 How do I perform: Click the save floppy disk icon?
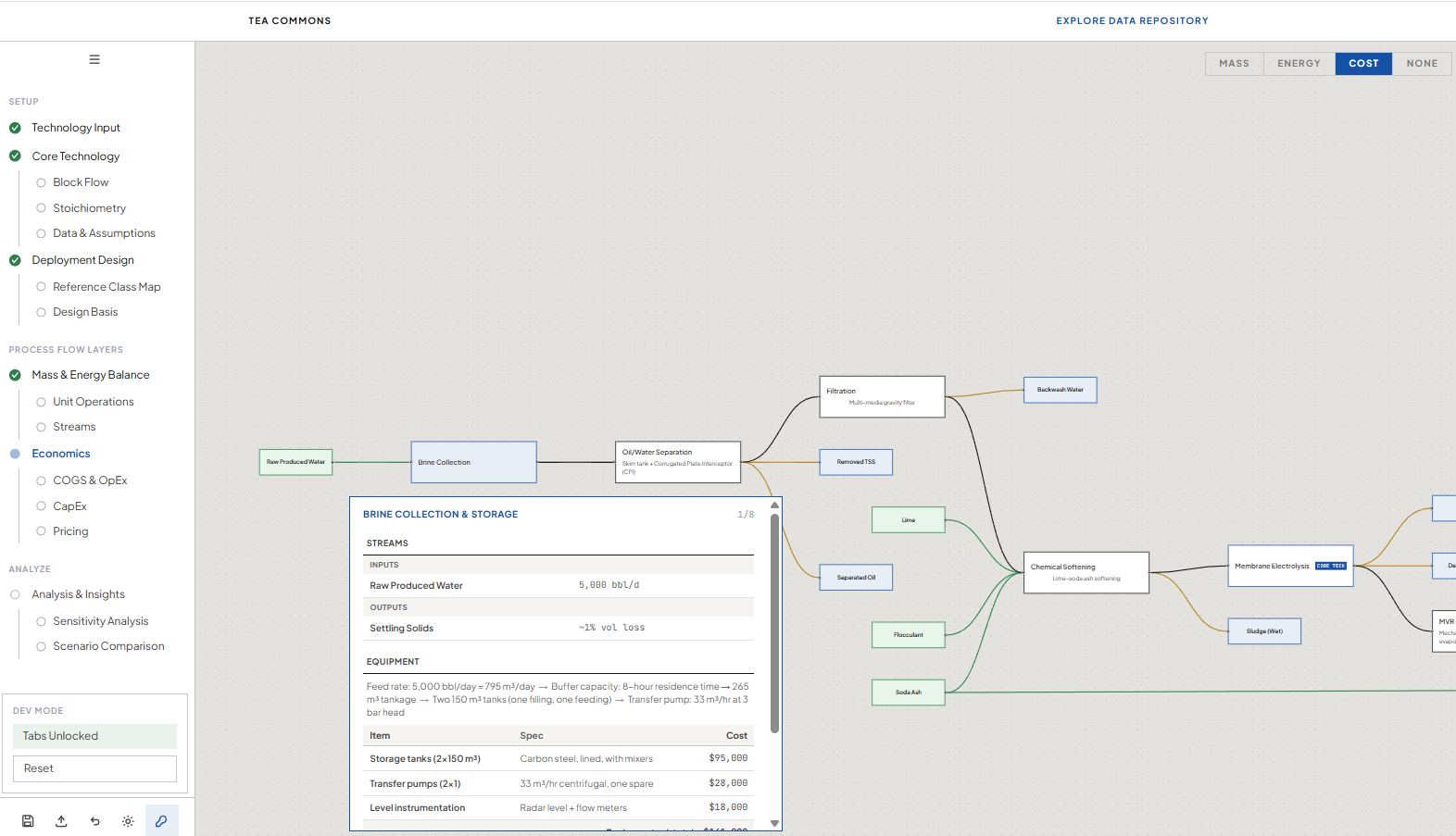pyautogui.click(x=28, y=821)
